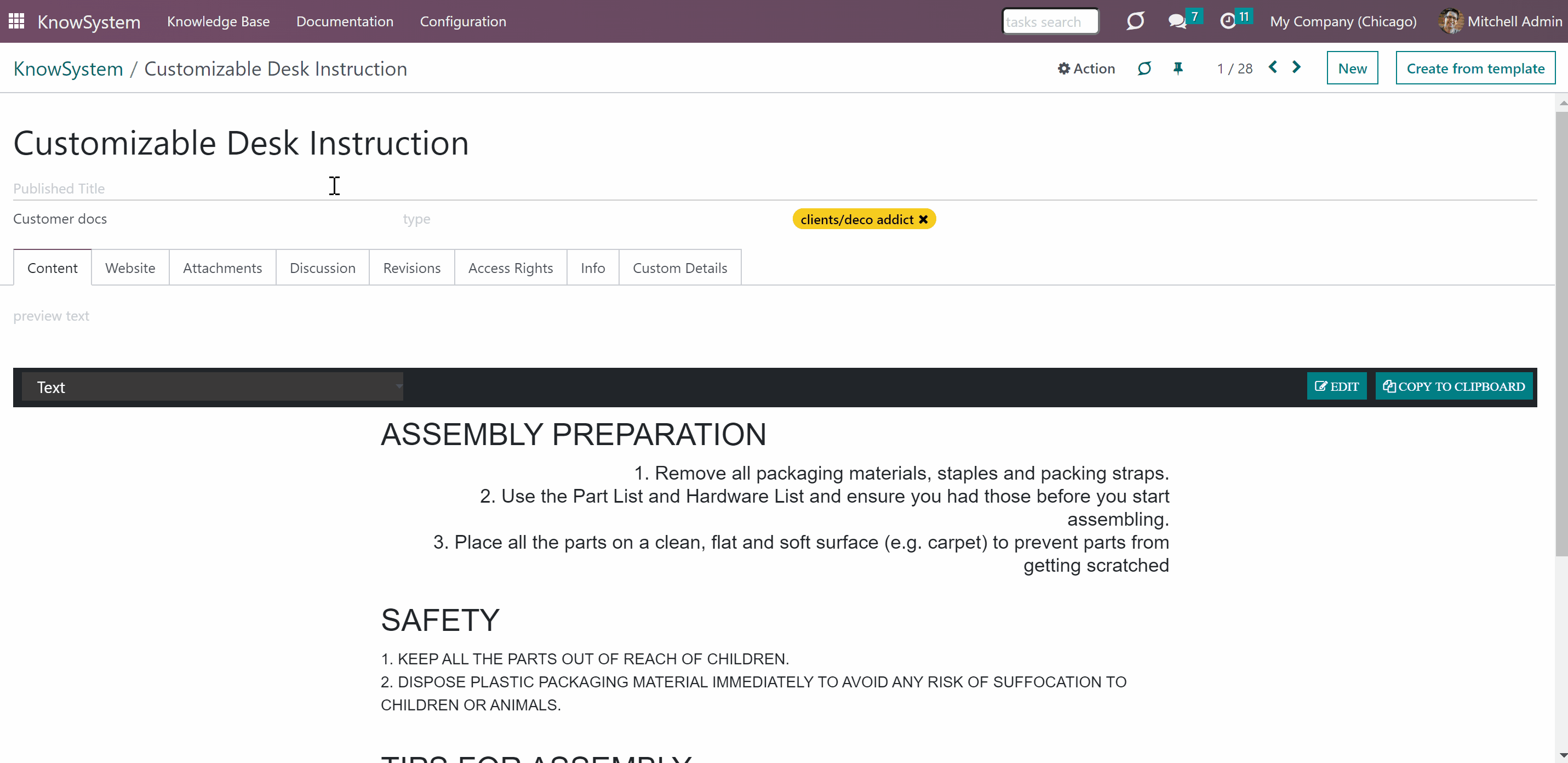Click the Published Title input field
The height and width of the screenshot is (763, 1568).
click(774, 189)
